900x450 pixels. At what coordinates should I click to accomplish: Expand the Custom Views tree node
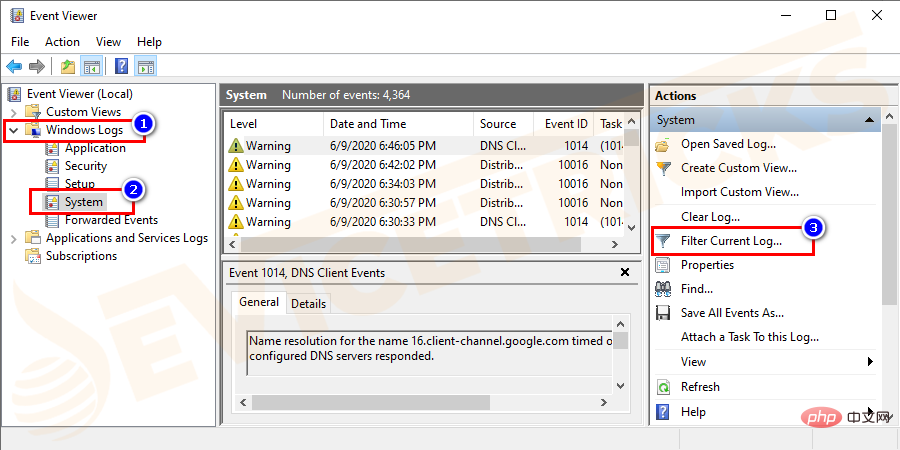pos(13,112)
